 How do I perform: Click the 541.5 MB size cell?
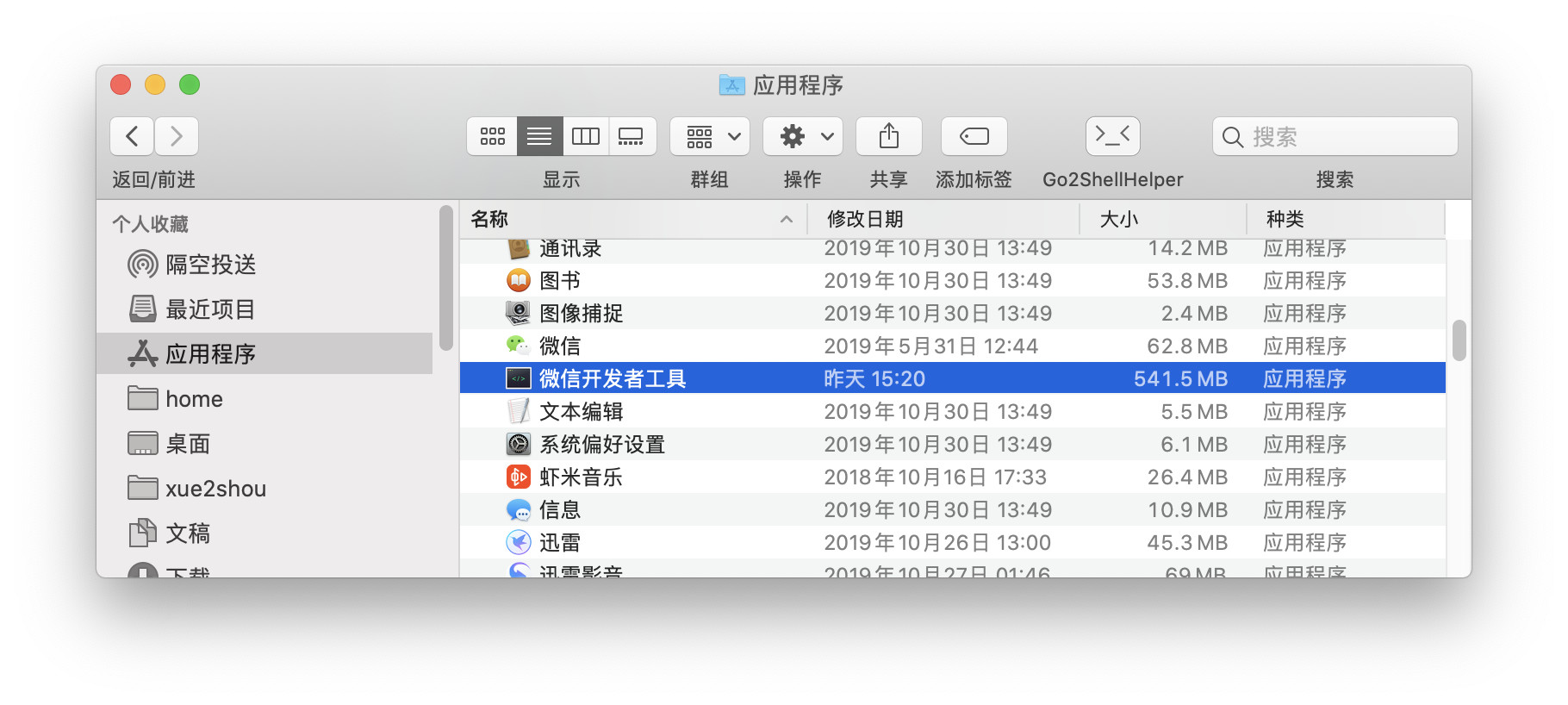(x=1180, y=378)
